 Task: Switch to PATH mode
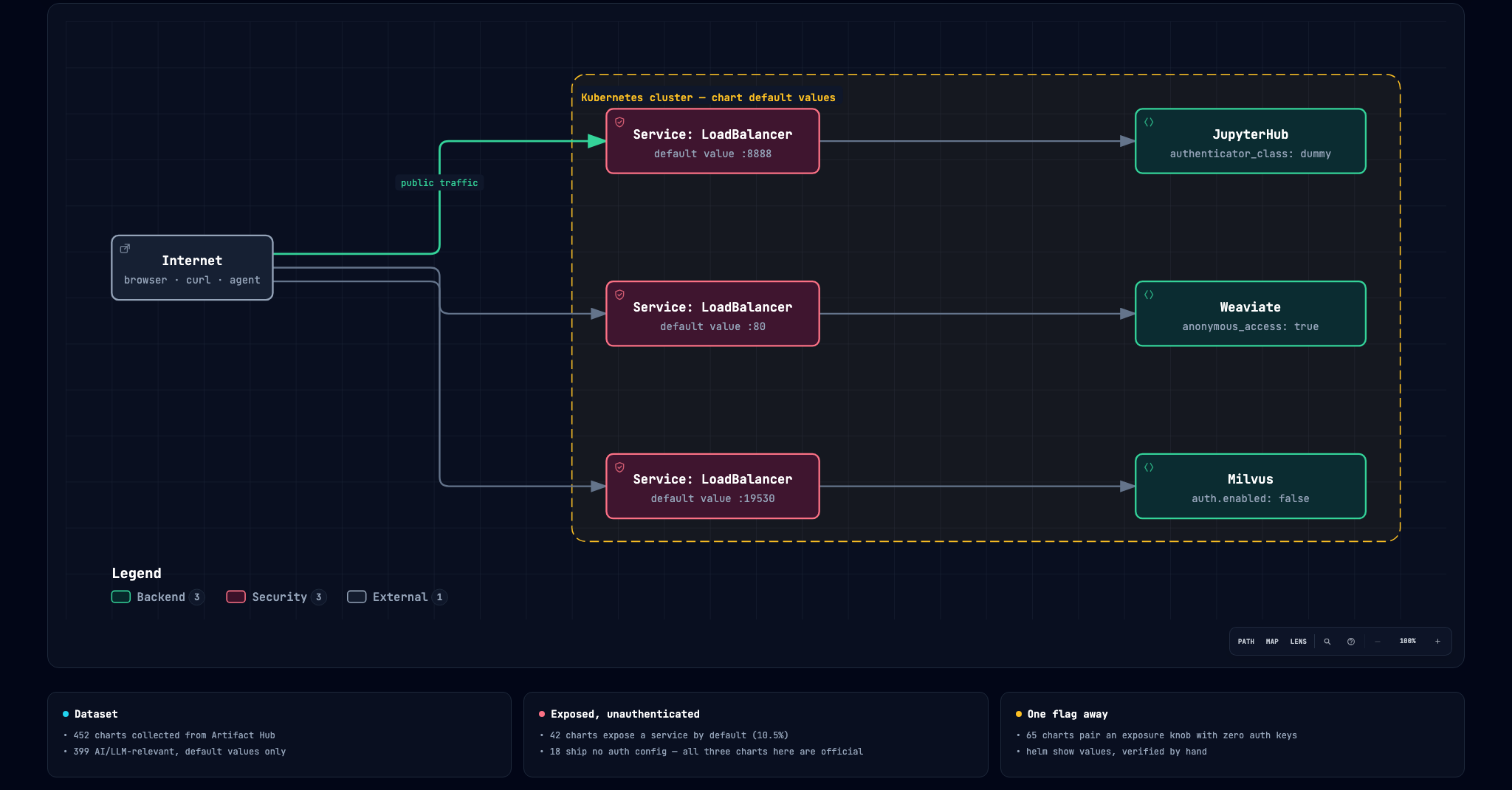click(x=1246, y=642)
